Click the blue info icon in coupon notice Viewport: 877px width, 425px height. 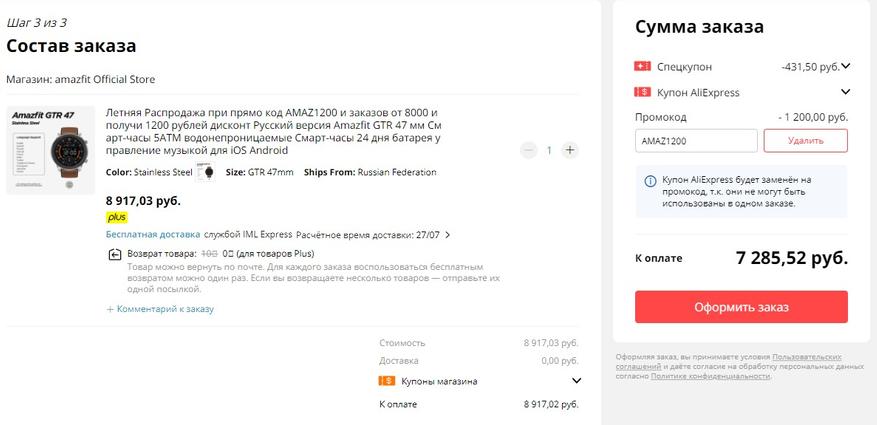[x=651, y=180]
